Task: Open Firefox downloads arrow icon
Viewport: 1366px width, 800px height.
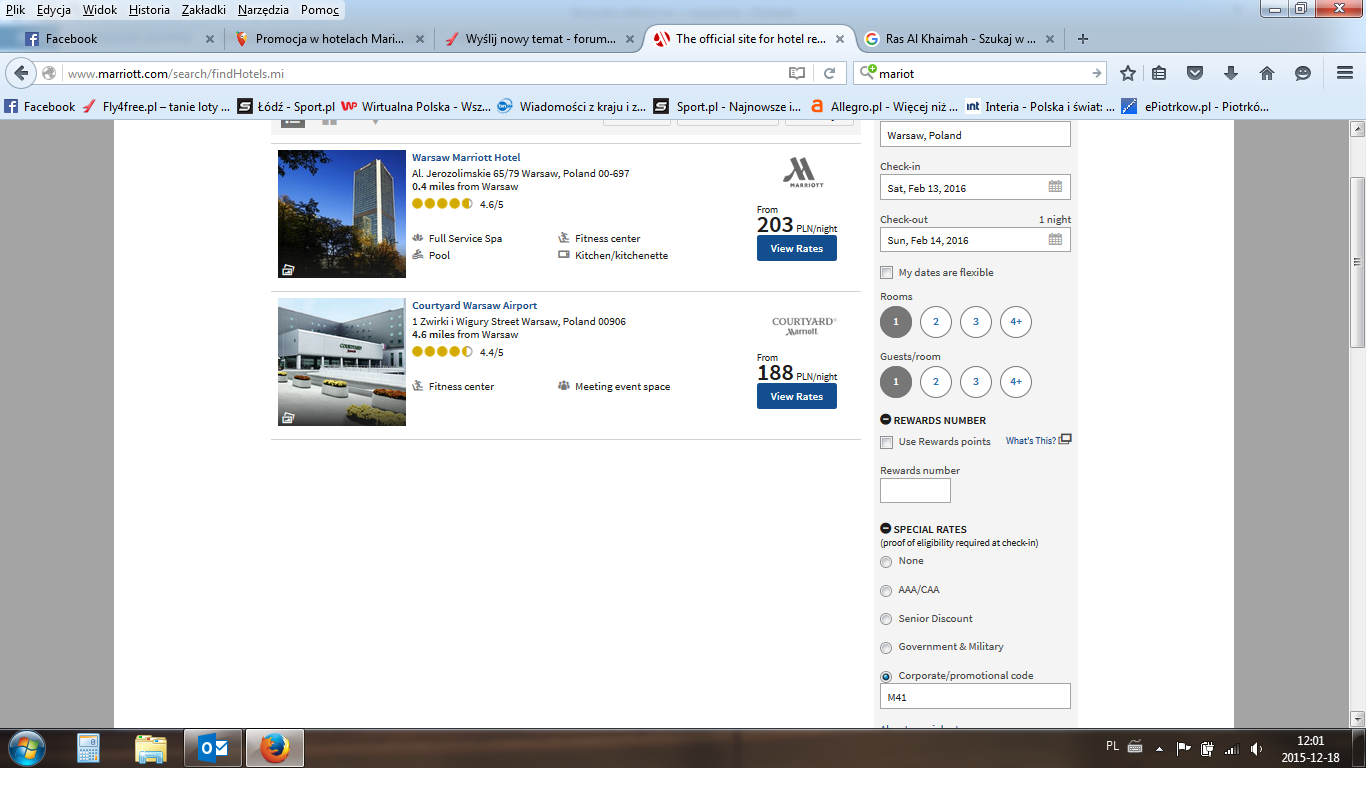Action: coord(1231,73)
